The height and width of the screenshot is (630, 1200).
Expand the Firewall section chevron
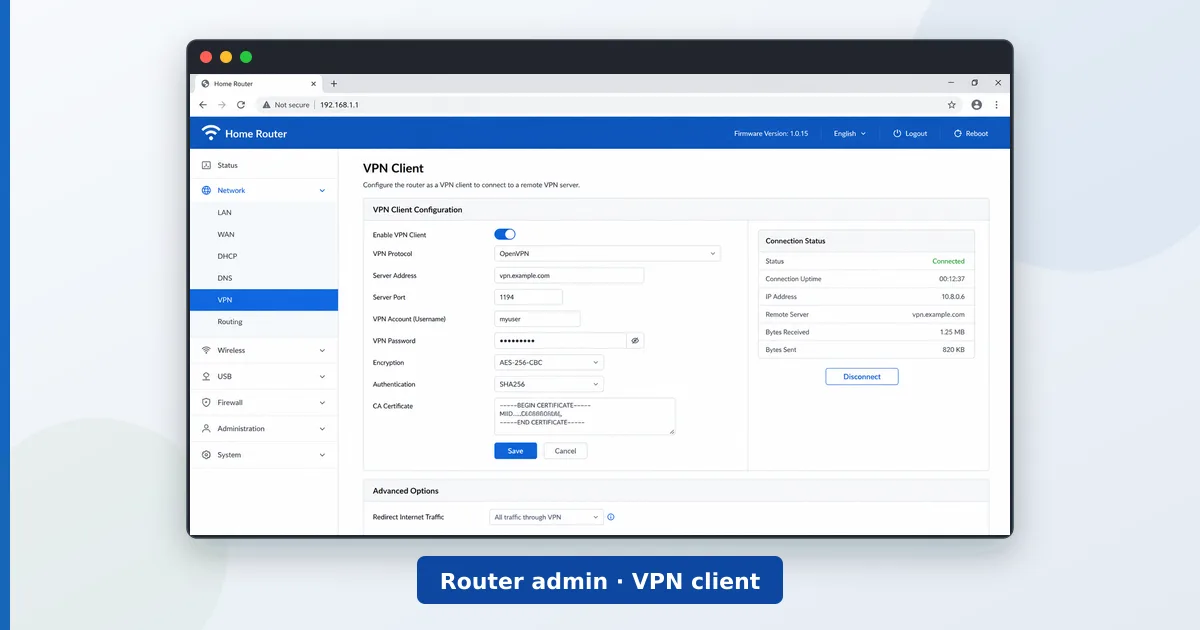[322, 403]
